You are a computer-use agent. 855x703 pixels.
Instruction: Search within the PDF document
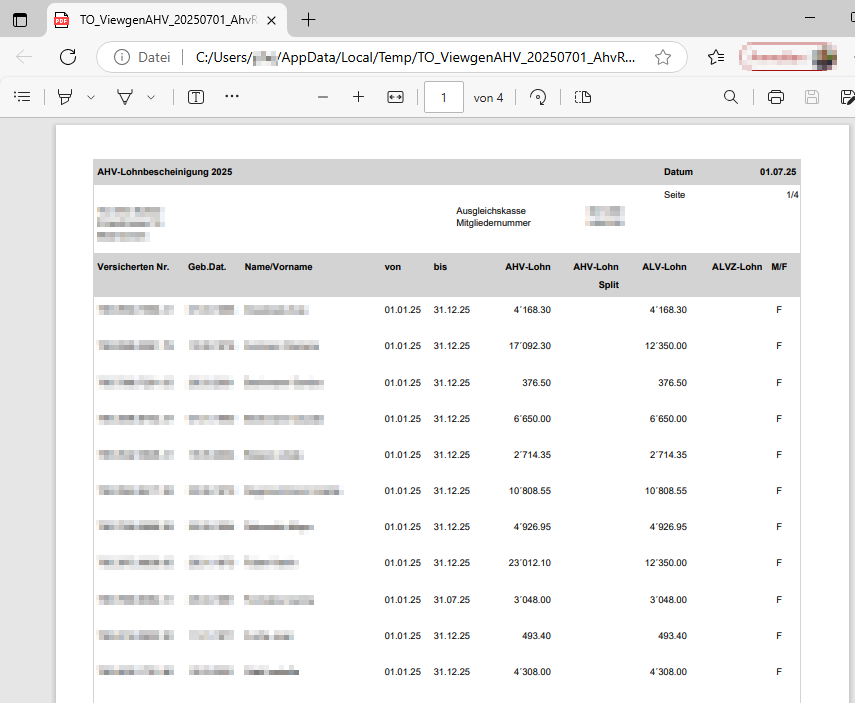(731, 97)
